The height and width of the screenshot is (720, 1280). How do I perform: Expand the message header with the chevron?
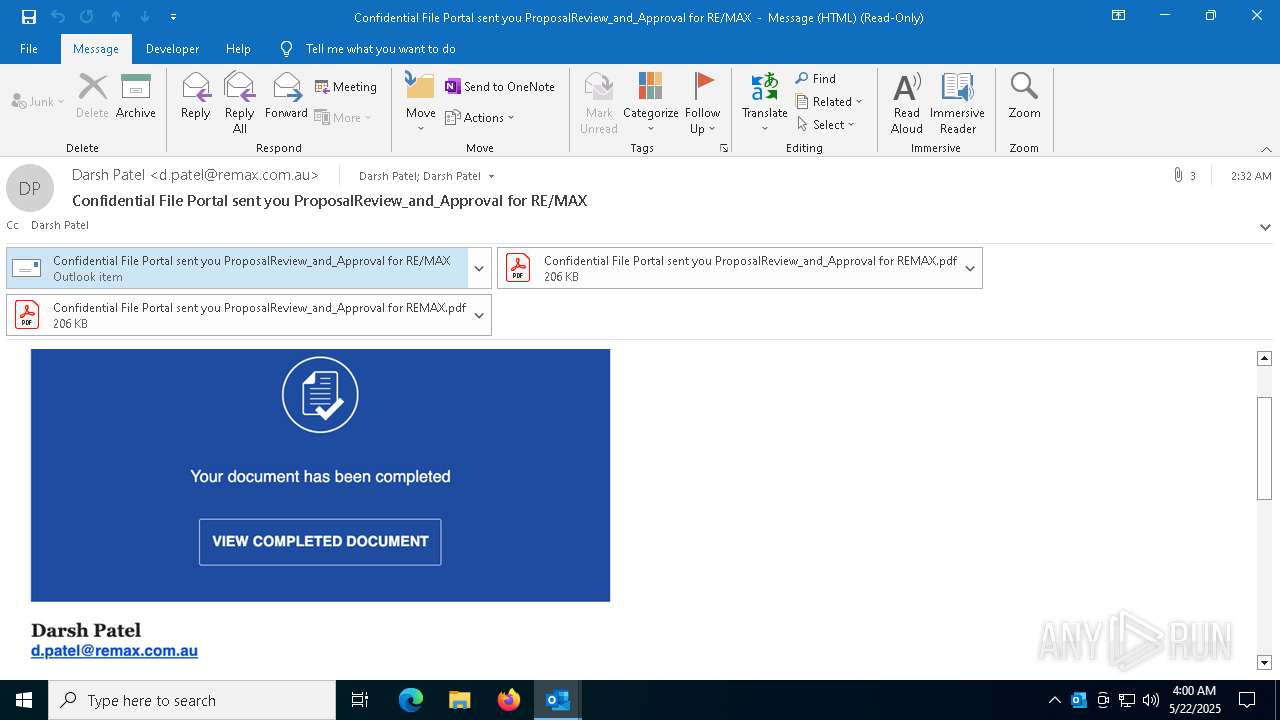[1265, 227]
